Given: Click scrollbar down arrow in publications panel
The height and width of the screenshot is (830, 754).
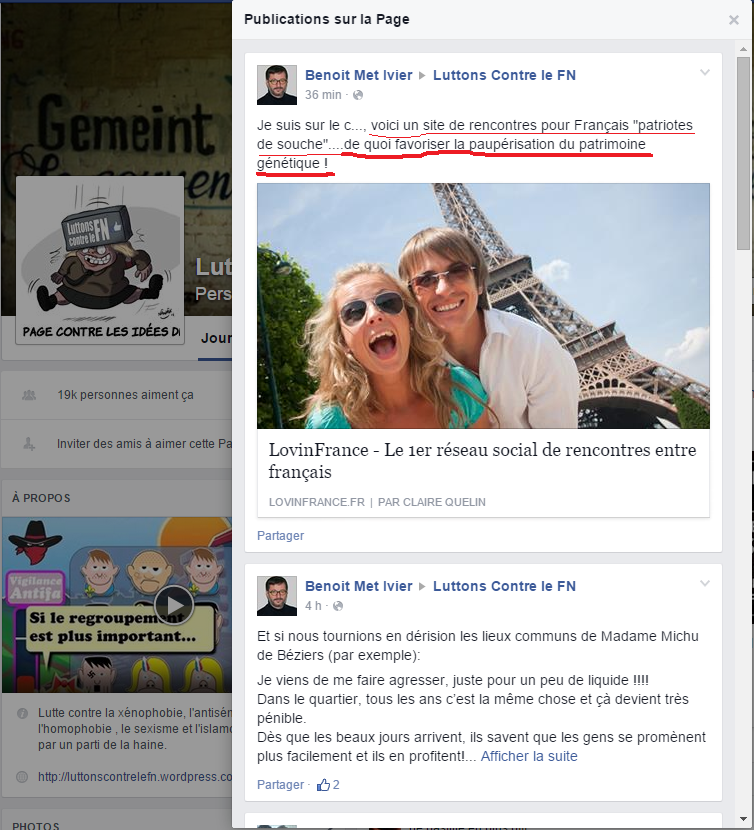Looking at the screenshot, I should 743,820.
